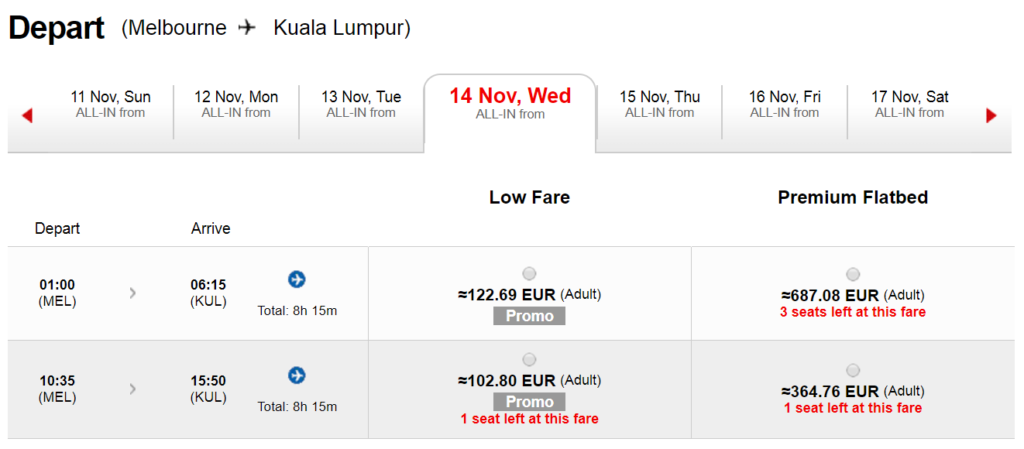
Task: Open the 13 Nov, Tue date tab
Action: point(361,104)
